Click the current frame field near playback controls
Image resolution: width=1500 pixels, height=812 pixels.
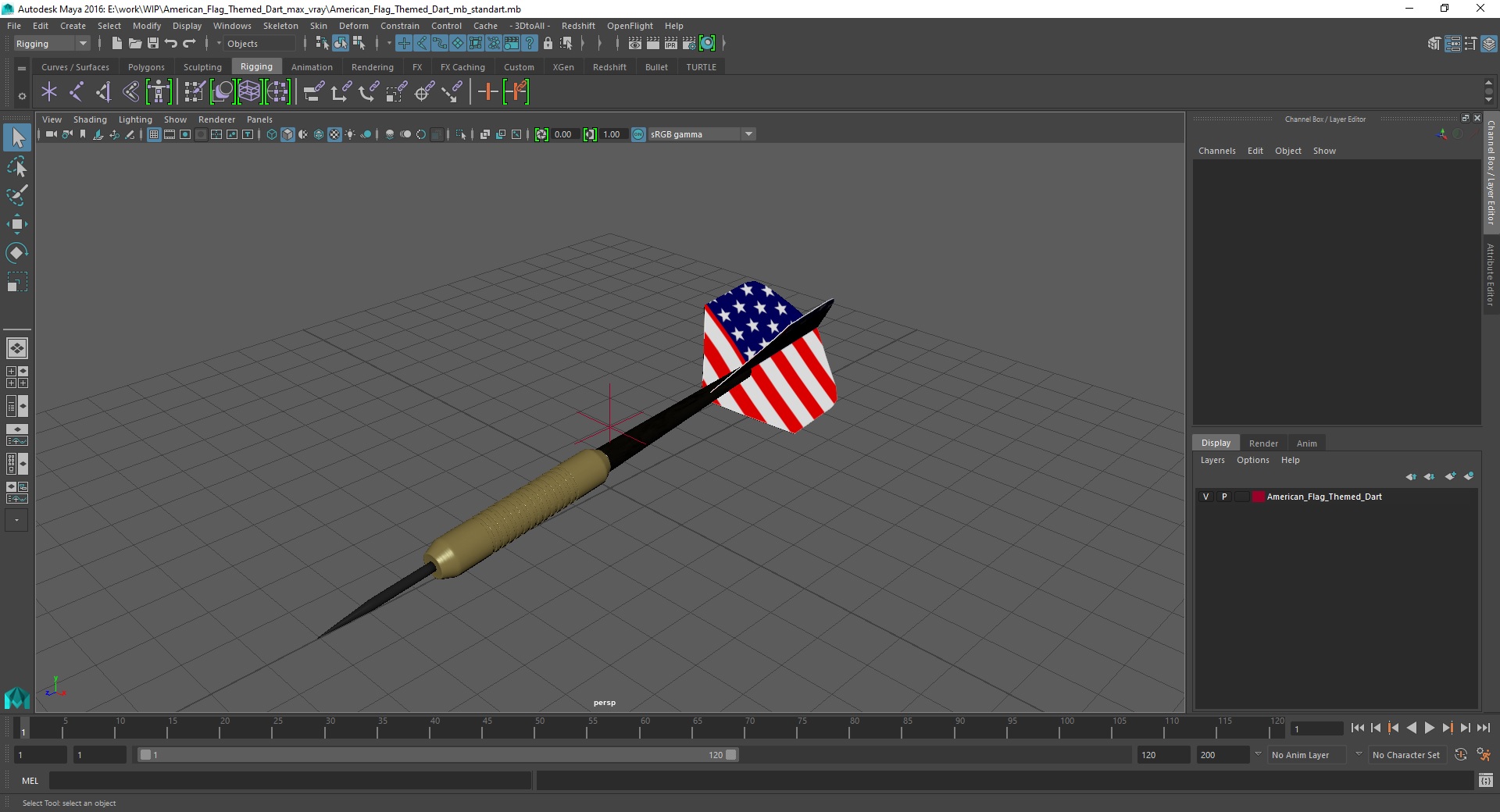(1317, 728)
